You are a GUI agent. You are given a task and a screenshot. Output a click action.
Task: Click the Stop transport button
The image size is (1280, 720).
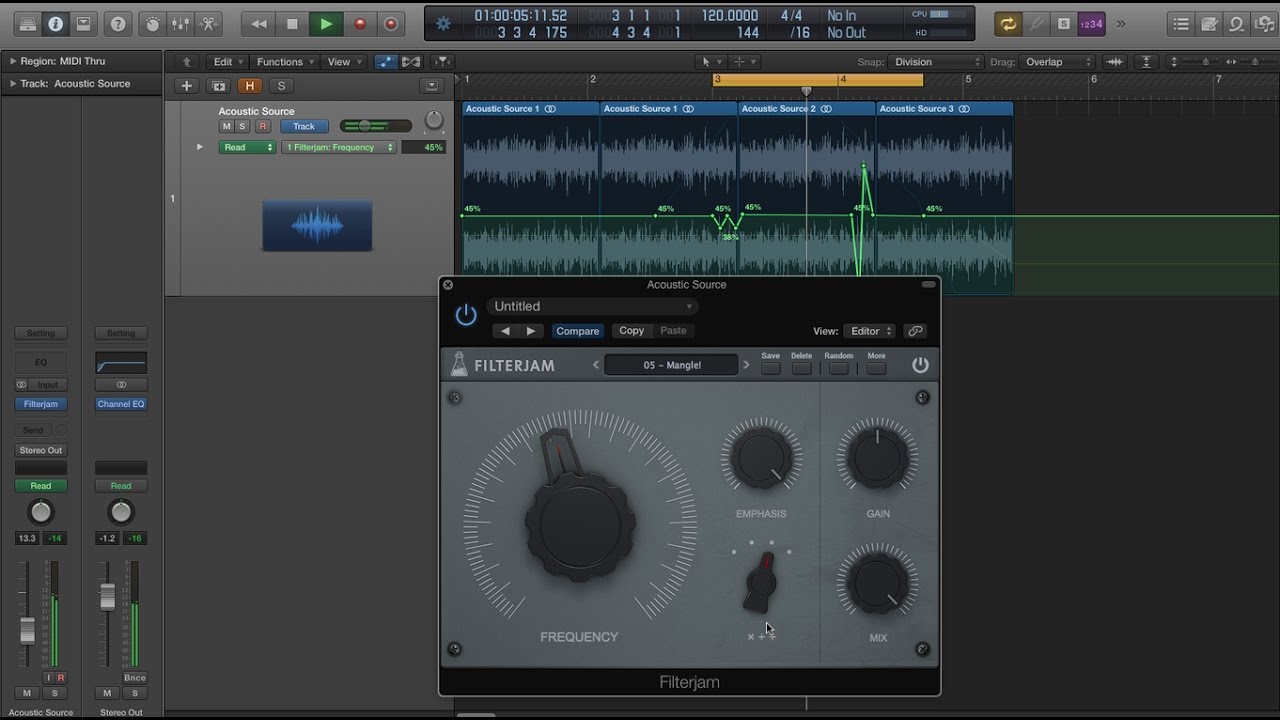click(x=292, y=24)
